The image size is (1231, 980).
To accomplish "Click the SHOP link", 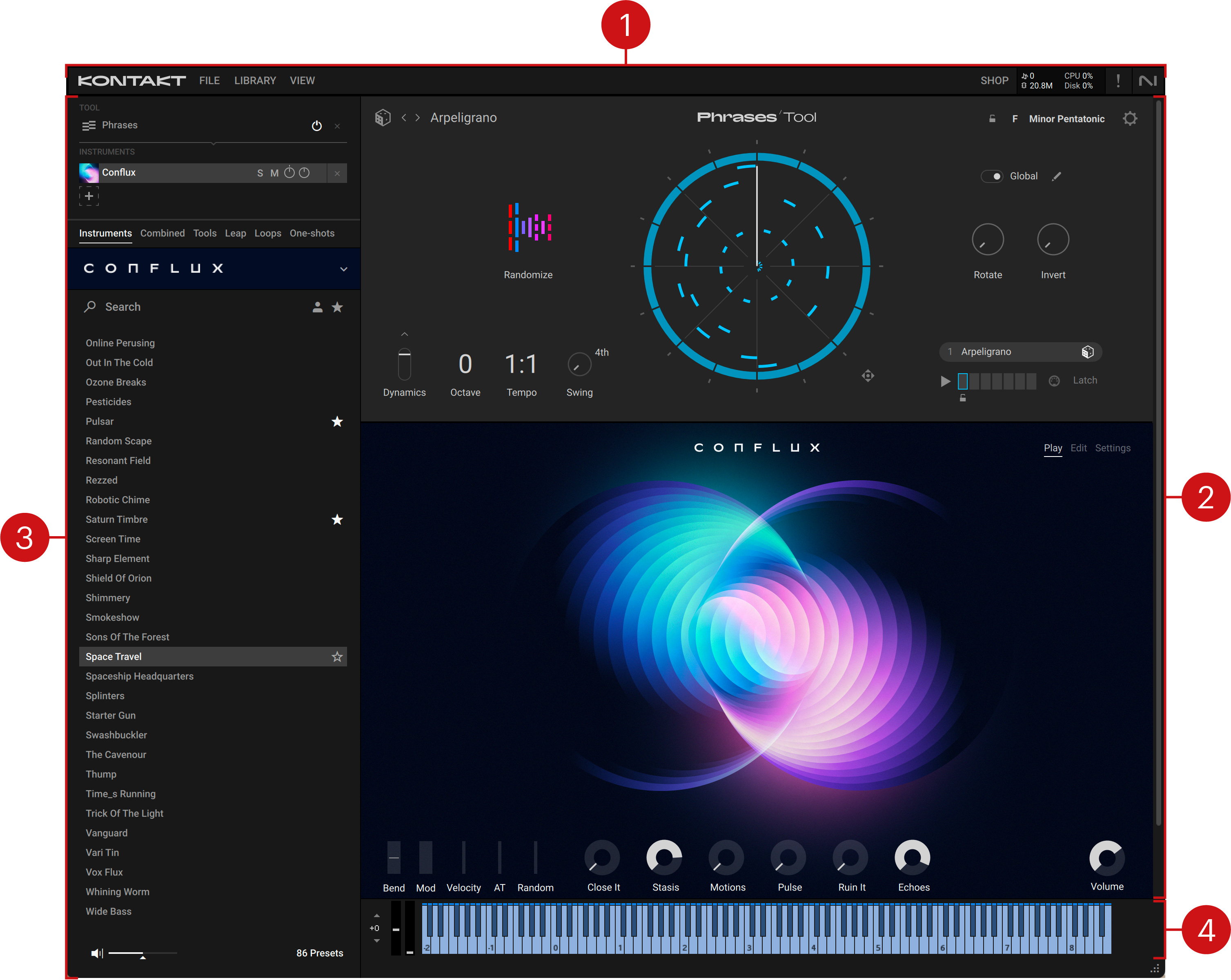I will point(994,80).
